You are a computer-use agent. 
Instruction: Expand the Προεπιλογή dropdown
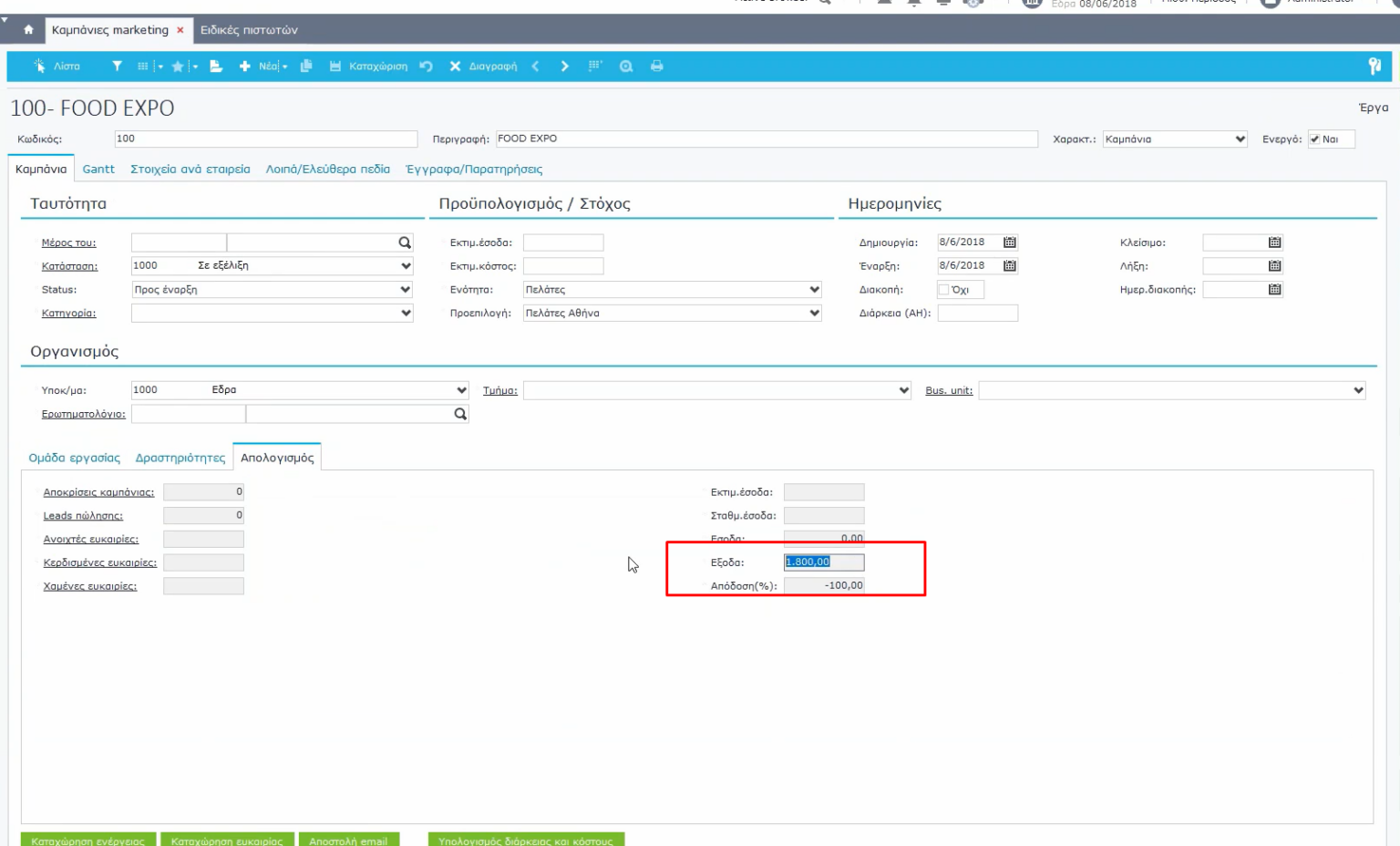coord(815,314)
